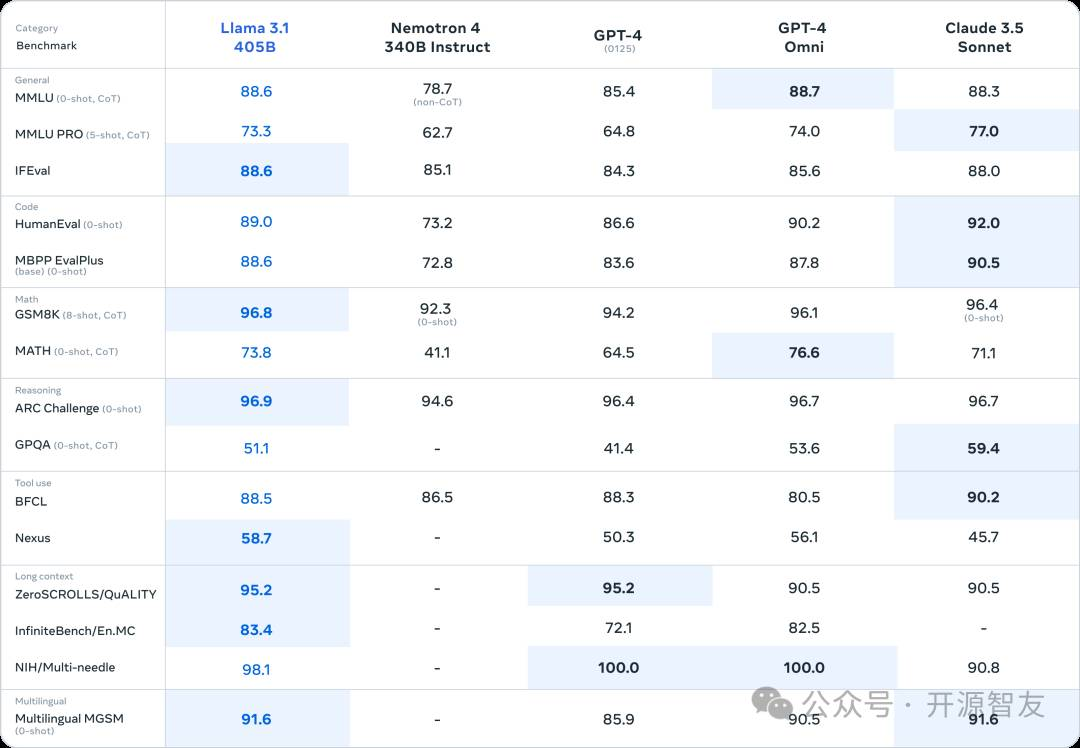Click the GPT-4 (0125) column header
1080x748 pixels.
[619, 41]
